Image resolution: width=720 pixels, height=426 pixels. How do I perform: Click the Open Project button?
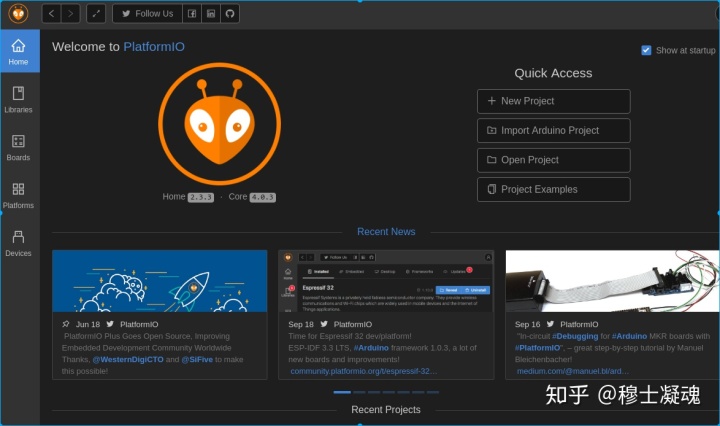tap(554, 160)
